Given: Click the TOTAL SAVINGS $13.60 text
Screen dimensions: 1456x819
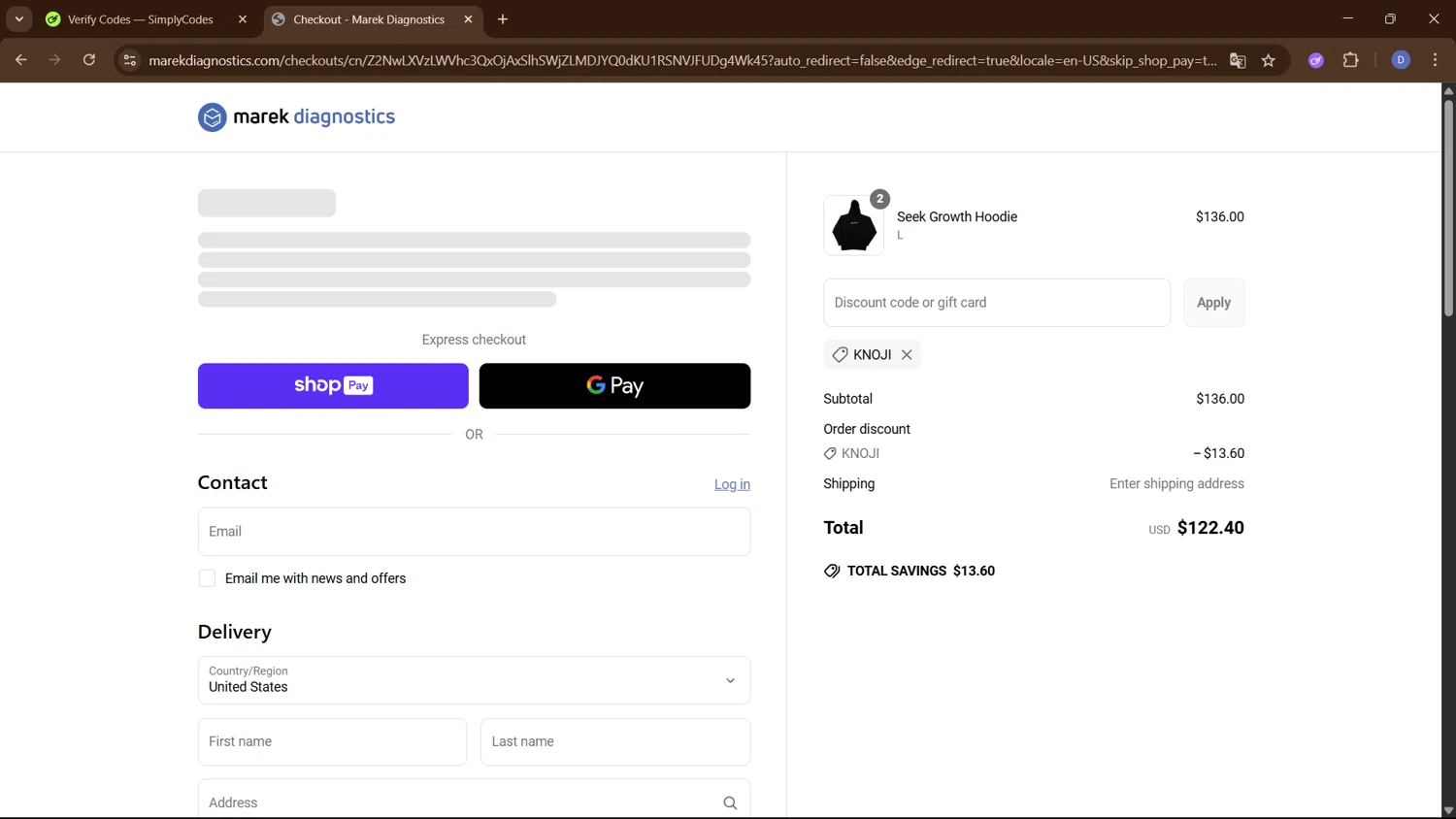Looking at the screenshot, I should [x=920, y=571].
